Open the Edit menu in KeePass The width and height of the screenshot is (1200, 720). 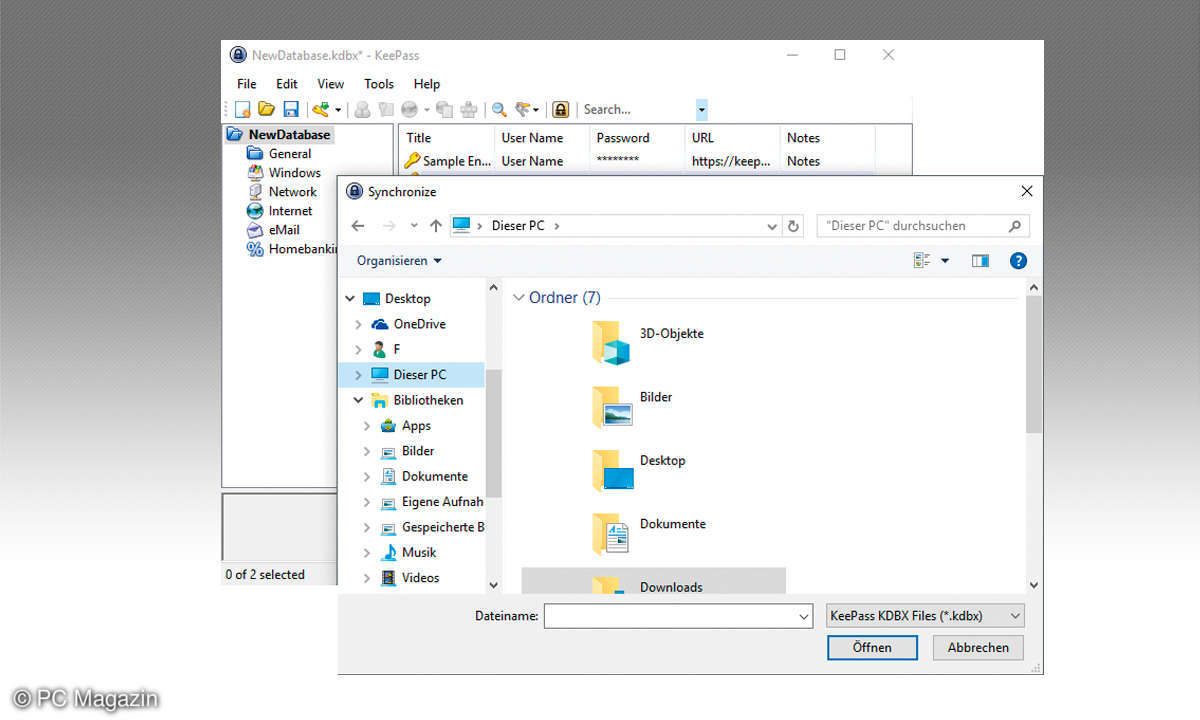287,84
